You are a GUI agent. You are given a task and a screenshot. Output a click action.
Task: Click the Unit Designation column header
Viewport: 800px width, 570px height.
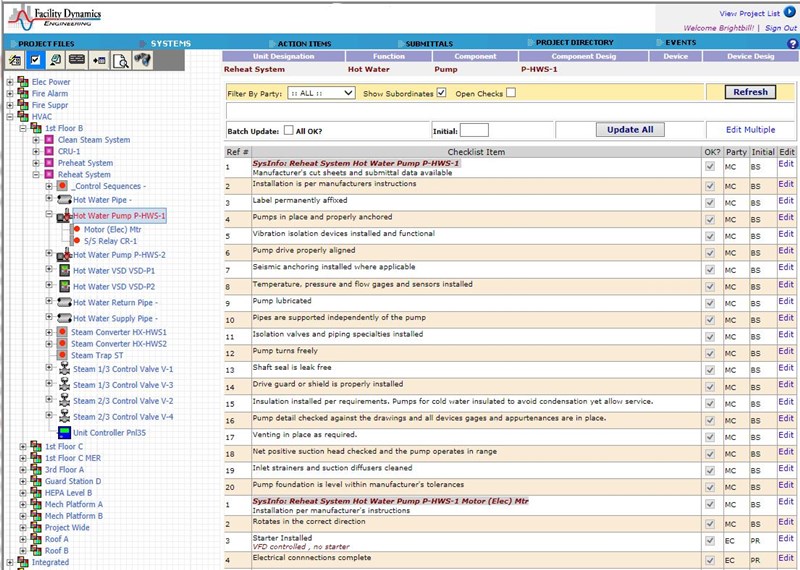pos(283,56)
